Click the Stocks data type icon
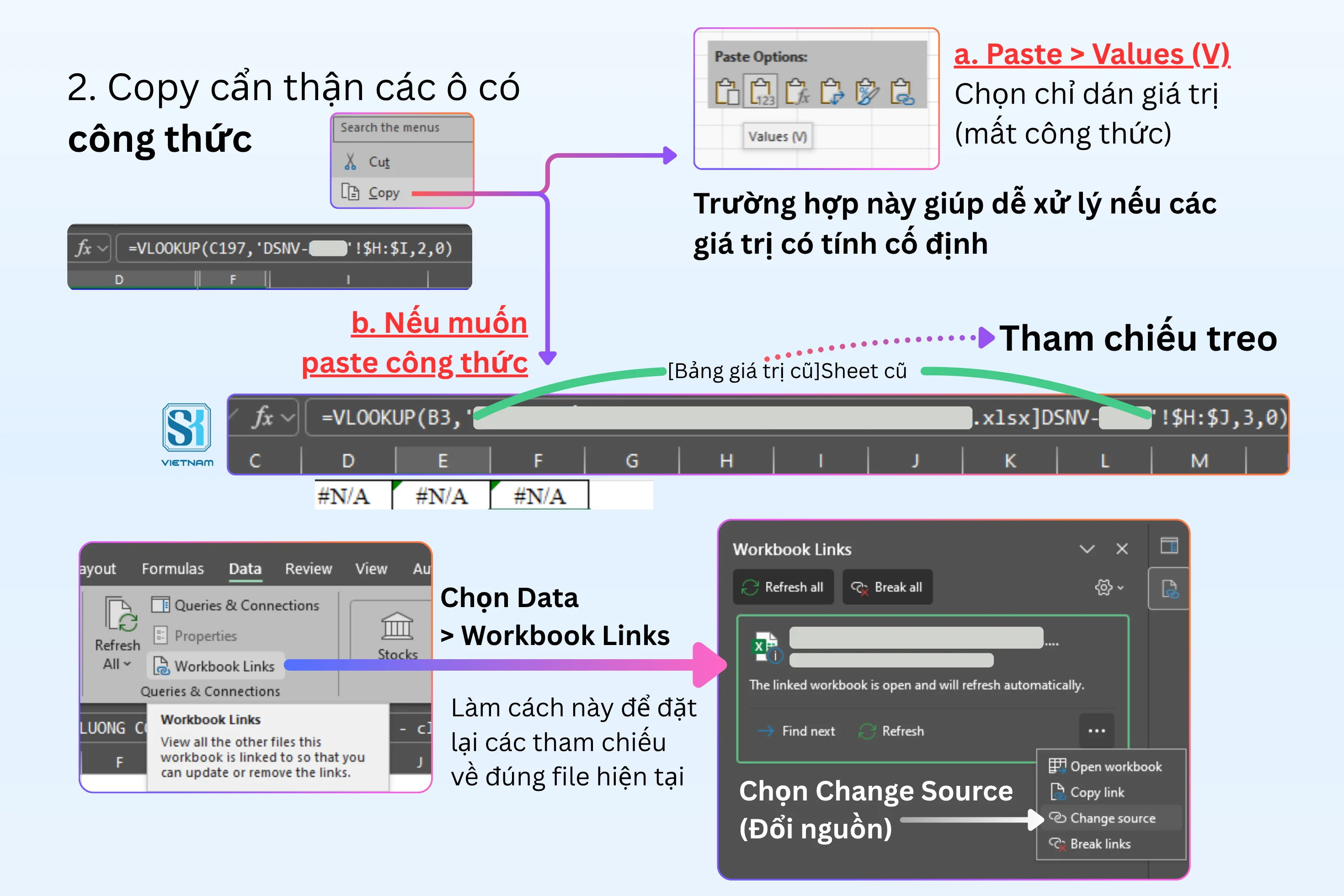Screen dimensions: 1344x896 pos(397,626)
